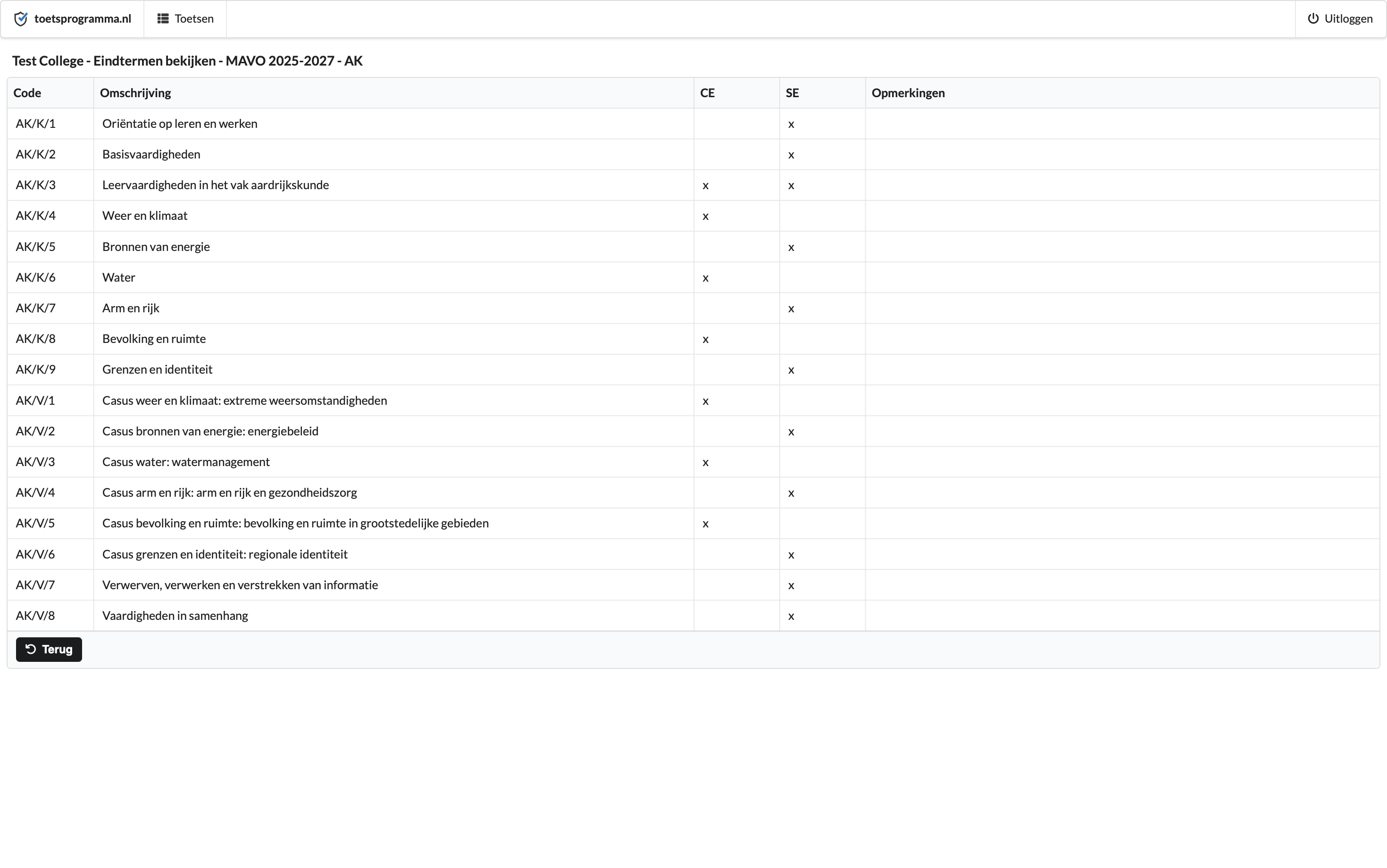Image resolution: width=1387 pixels, height=868 pixels.
Task: Log out via the Uitloggen link
Action: (1340, 19)
